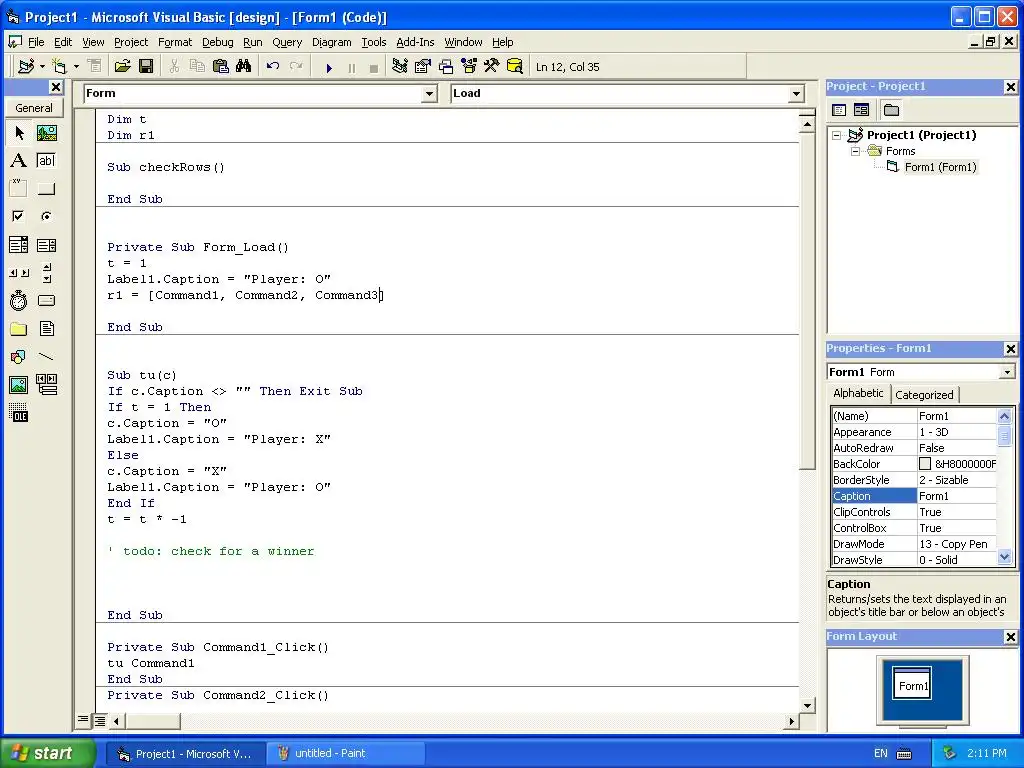Viewport: 1024px width, 768px height.
Task: Select the BorderStyle property row
Action: (x=914, y=480)
